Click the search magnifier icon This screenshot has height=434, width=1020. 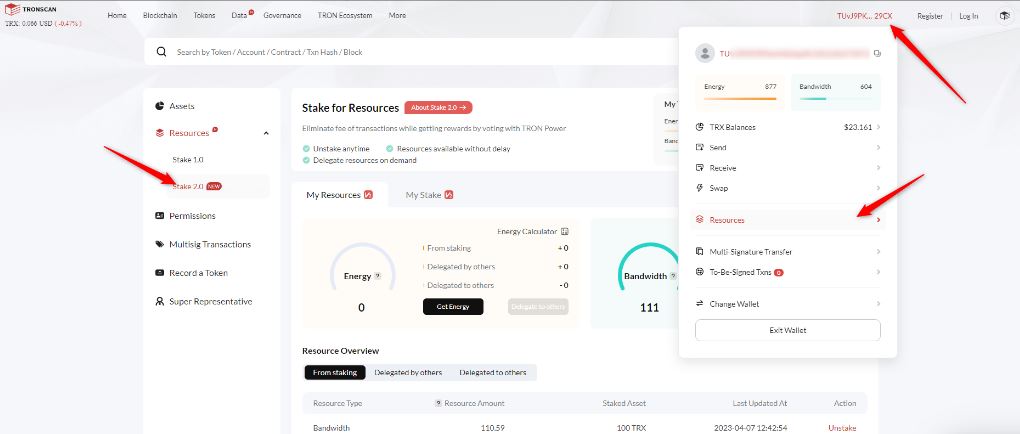point(161,52)
